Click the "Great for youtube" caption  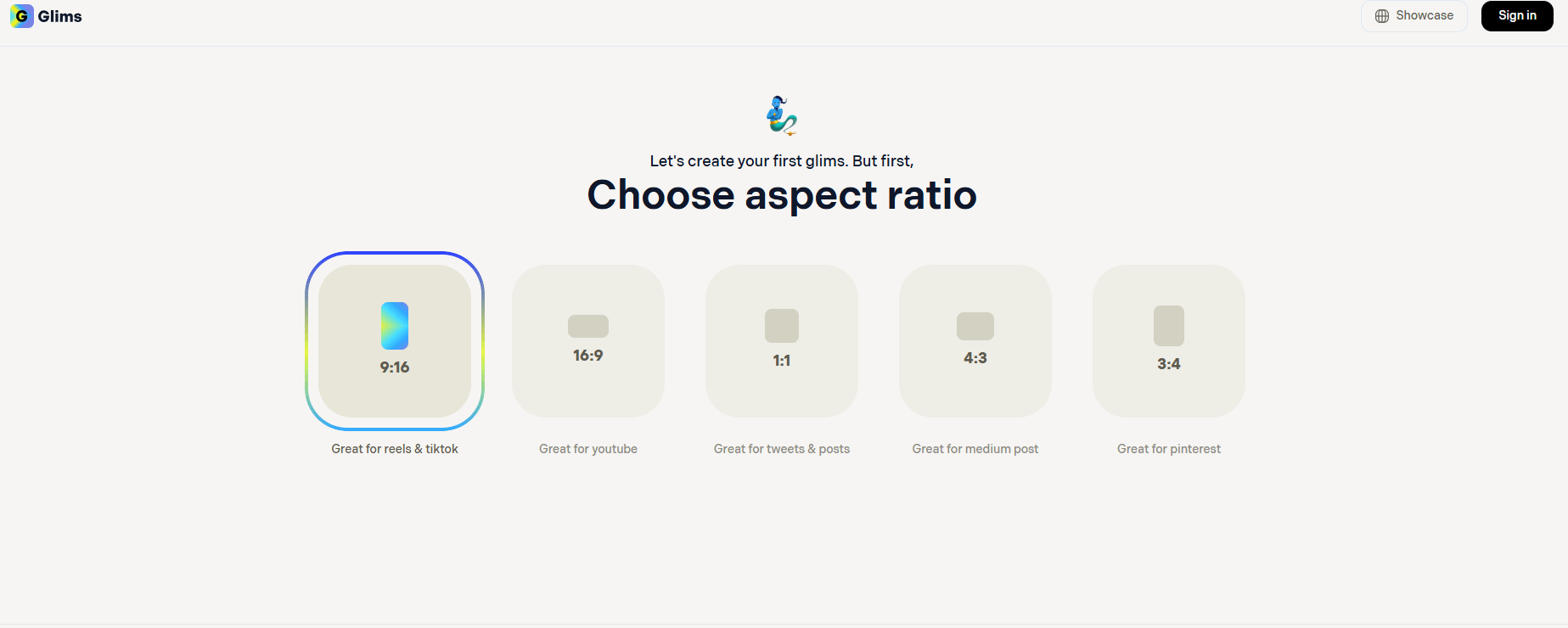coord(588,449)
